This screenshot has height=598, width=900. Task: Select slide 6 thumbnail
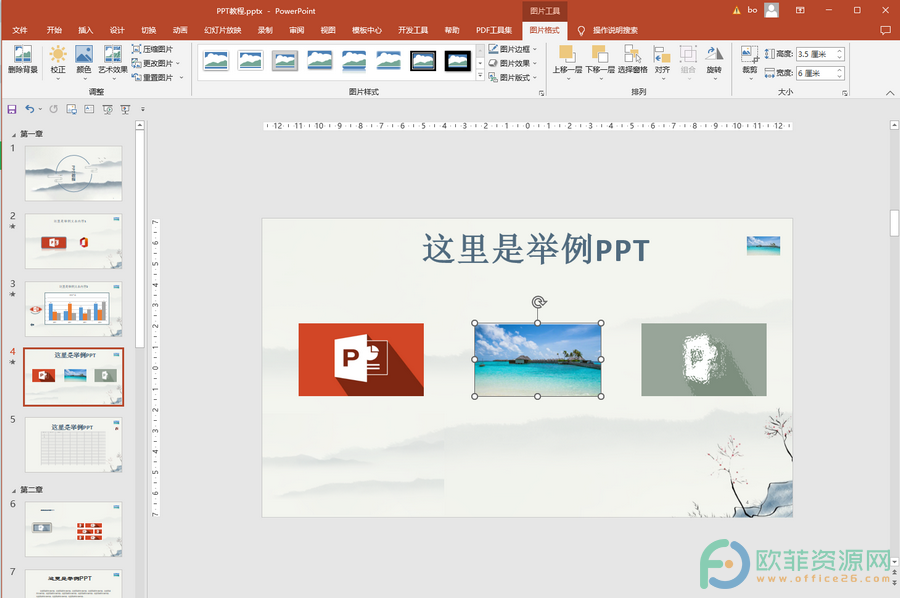(73, 529)
